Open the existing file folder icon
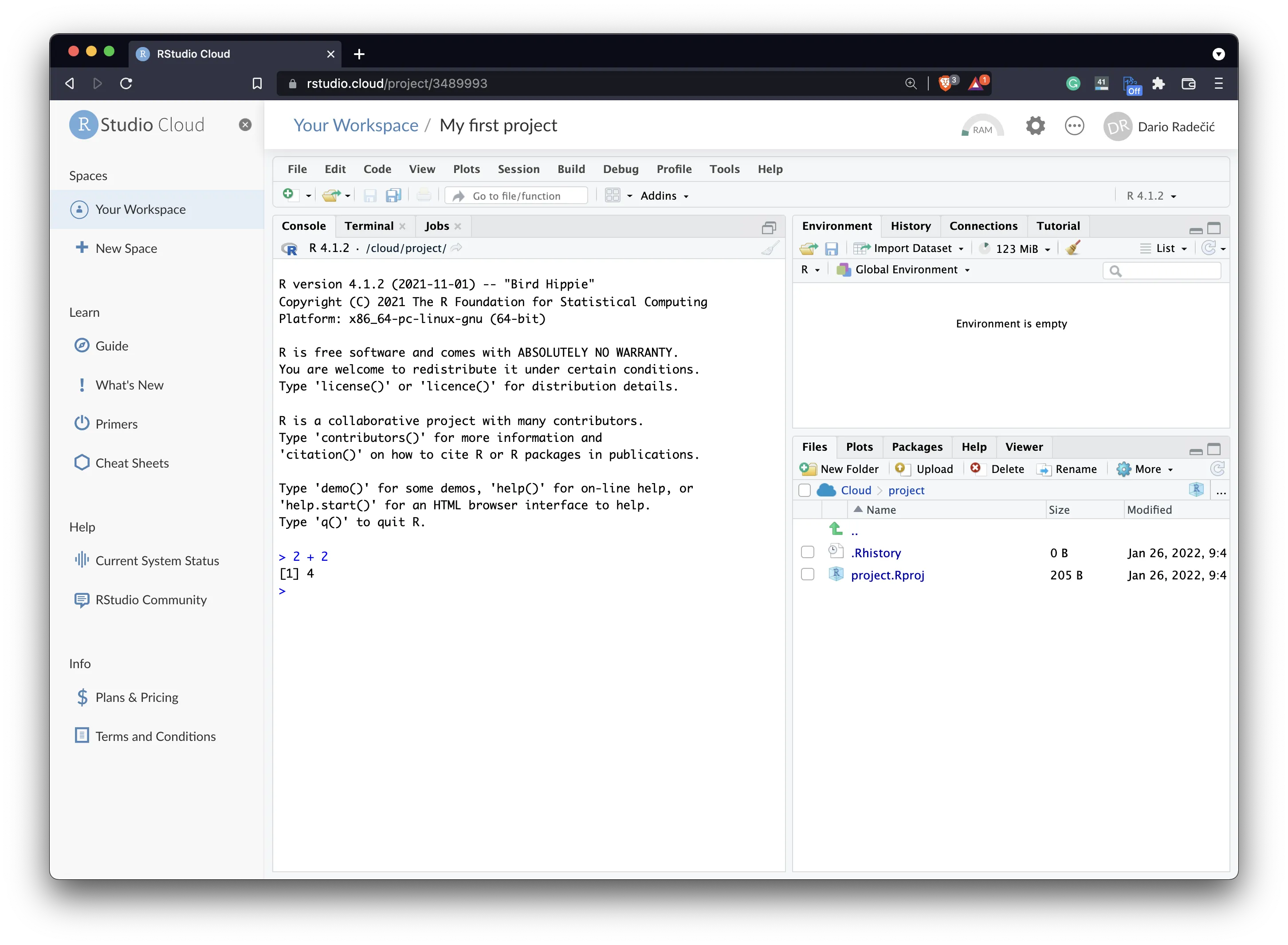The height and width of the screenshot is (945, 1288). tap(330, 196)
